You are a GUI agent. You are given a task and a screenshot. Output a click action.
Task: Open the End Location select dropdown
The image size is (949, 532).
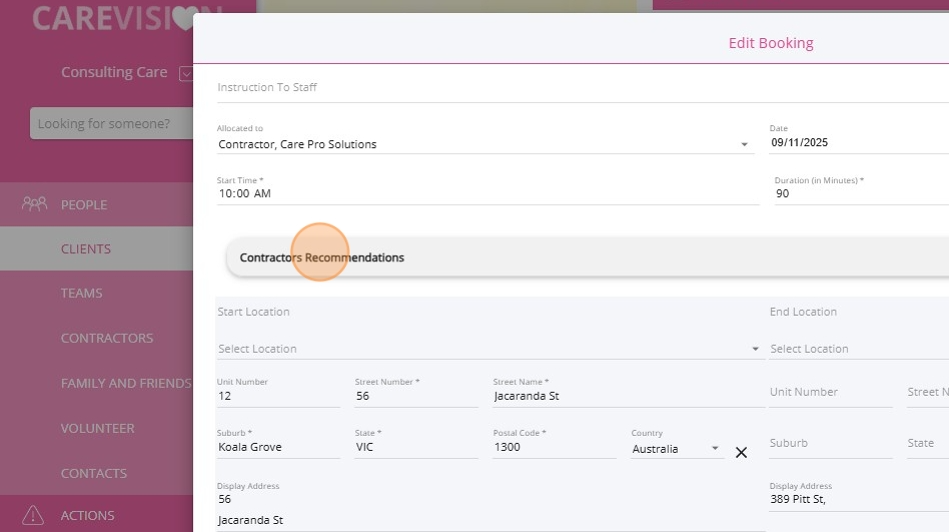click(856, 349)
